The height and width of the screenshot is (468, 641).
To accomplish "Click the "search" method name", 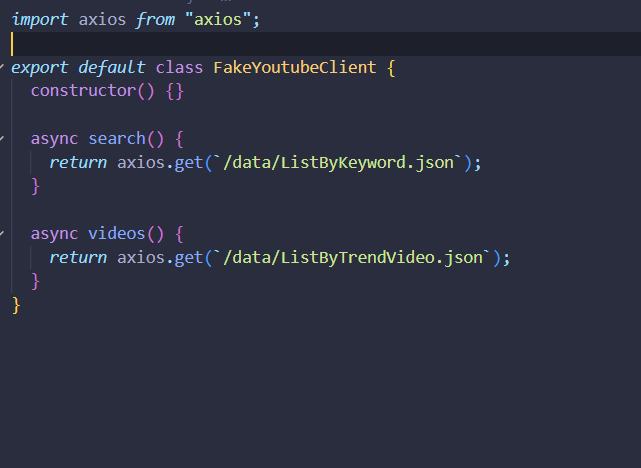I will click(x=117, y=139).
